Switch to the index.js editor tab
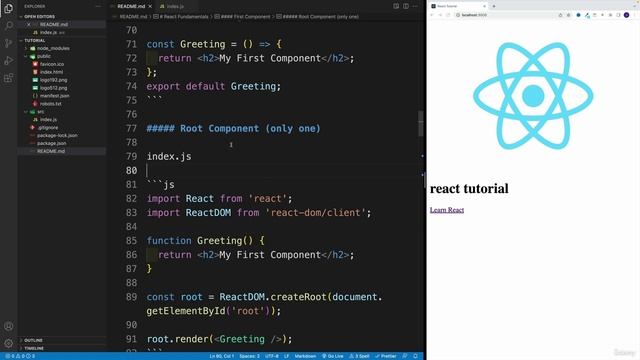Viewport: 640px width, 360px height. pyautogui.click(x=175, y=7)
